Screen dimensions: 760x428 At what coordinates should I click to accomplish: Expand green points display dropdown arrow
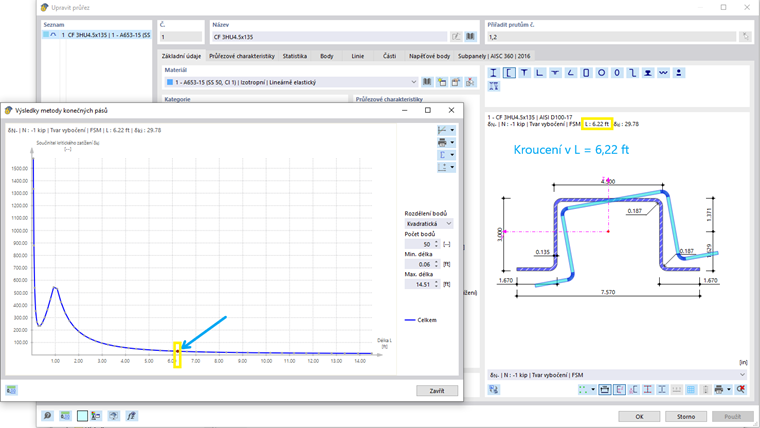tap(593, 389)
